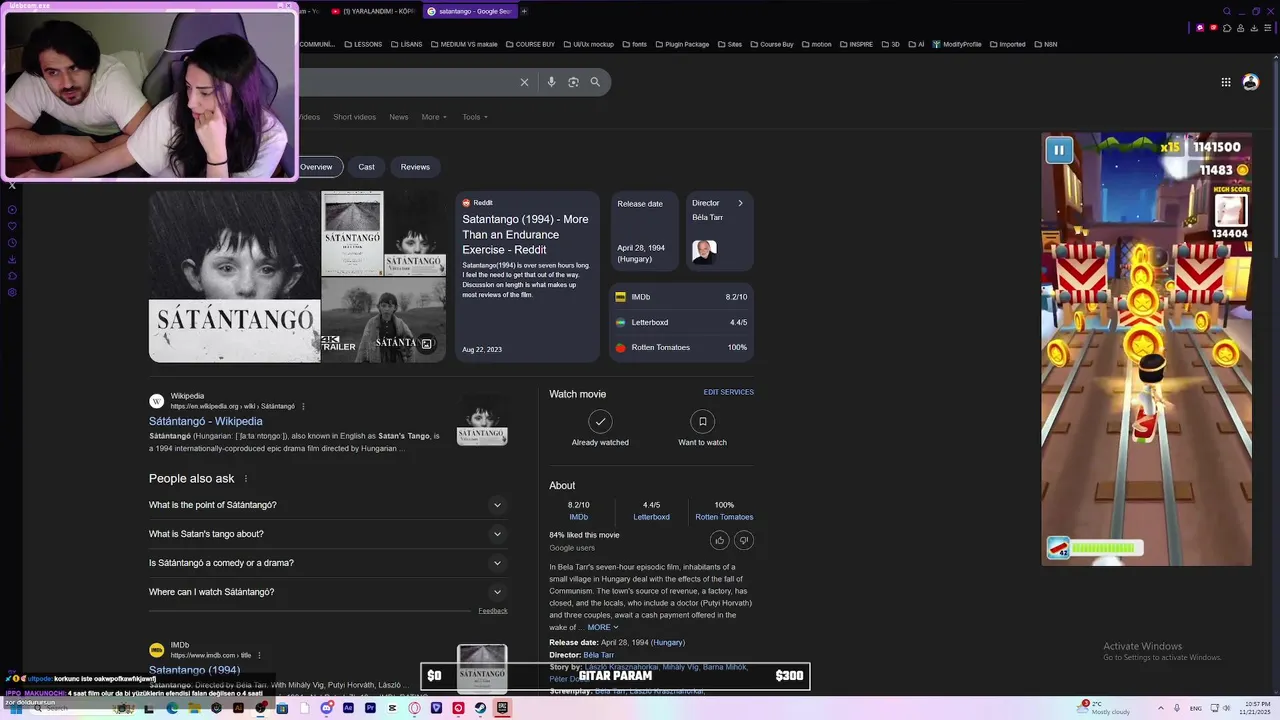
Task: Click the Feedback link
Action: coord(493,610)
